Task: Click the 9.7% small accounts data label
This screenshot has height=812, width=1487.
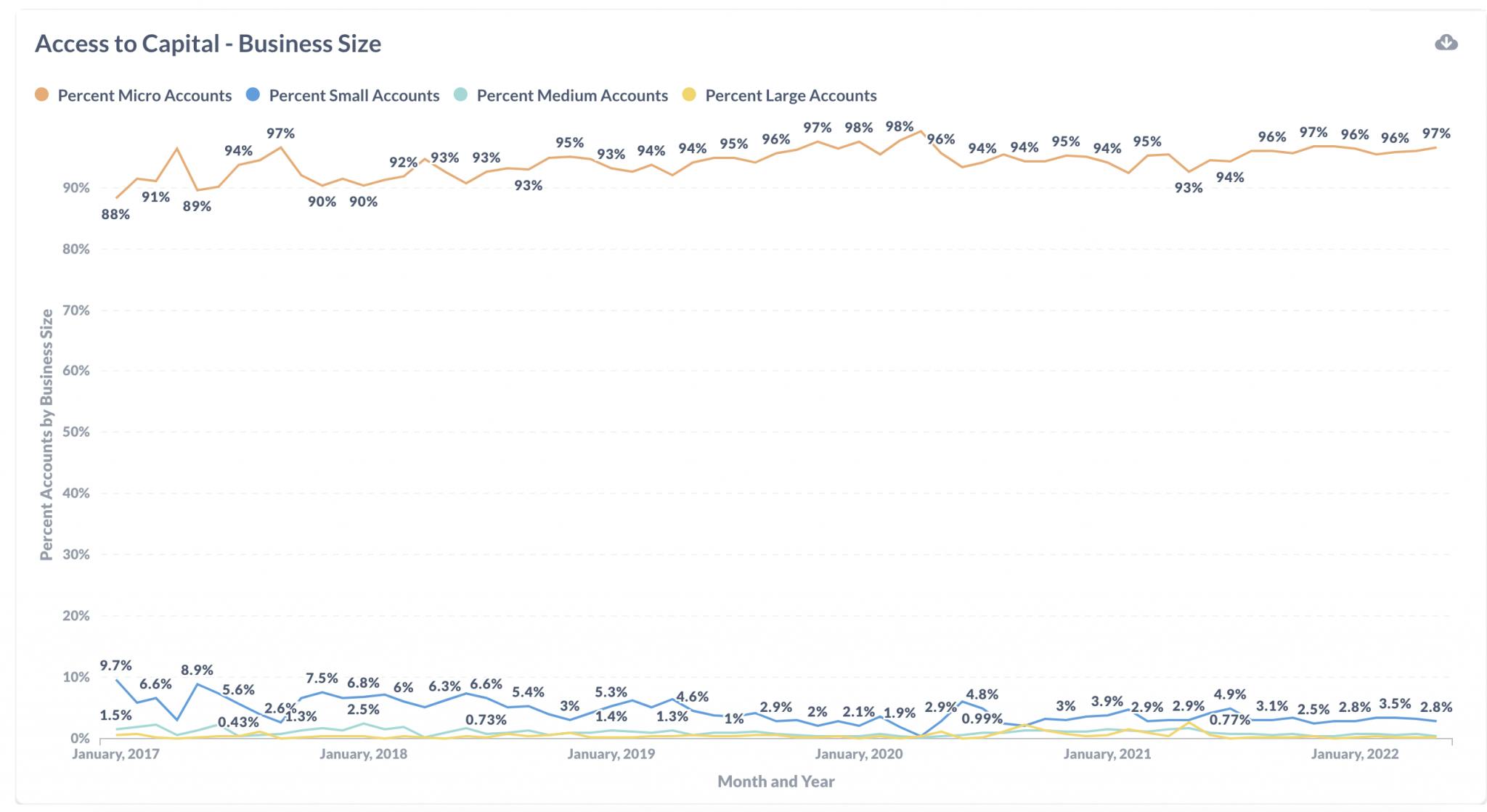Action: pyautogui.click(x=116, y=665)
